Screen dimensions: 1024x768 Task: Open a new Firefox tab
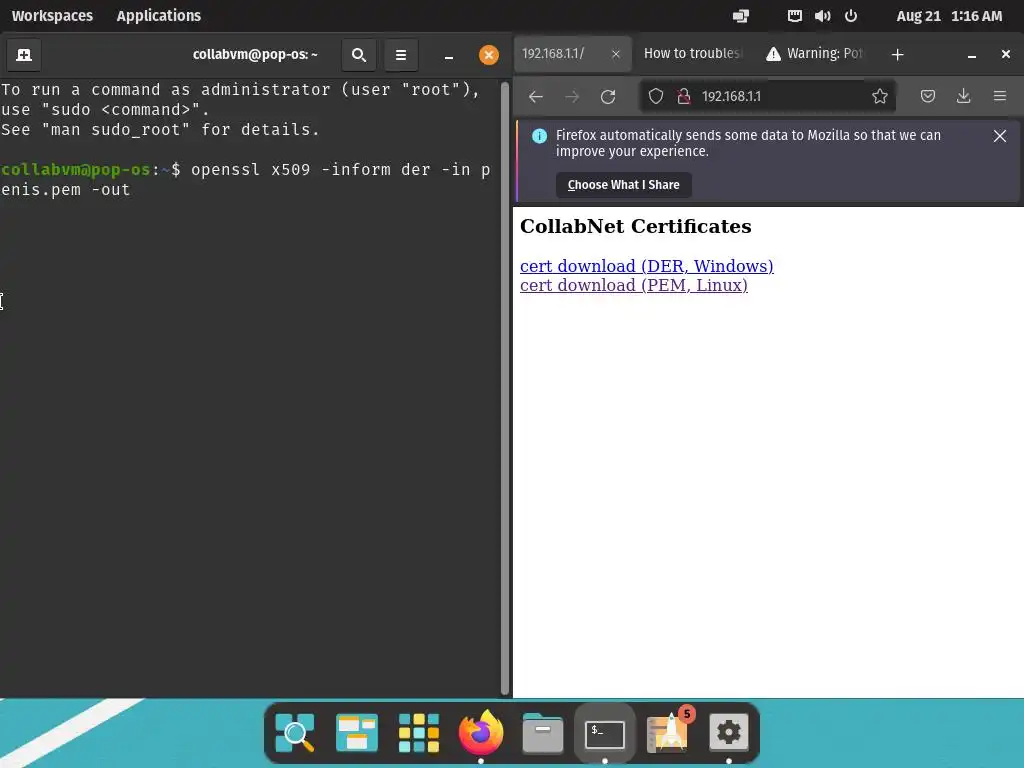click(898, 55)
